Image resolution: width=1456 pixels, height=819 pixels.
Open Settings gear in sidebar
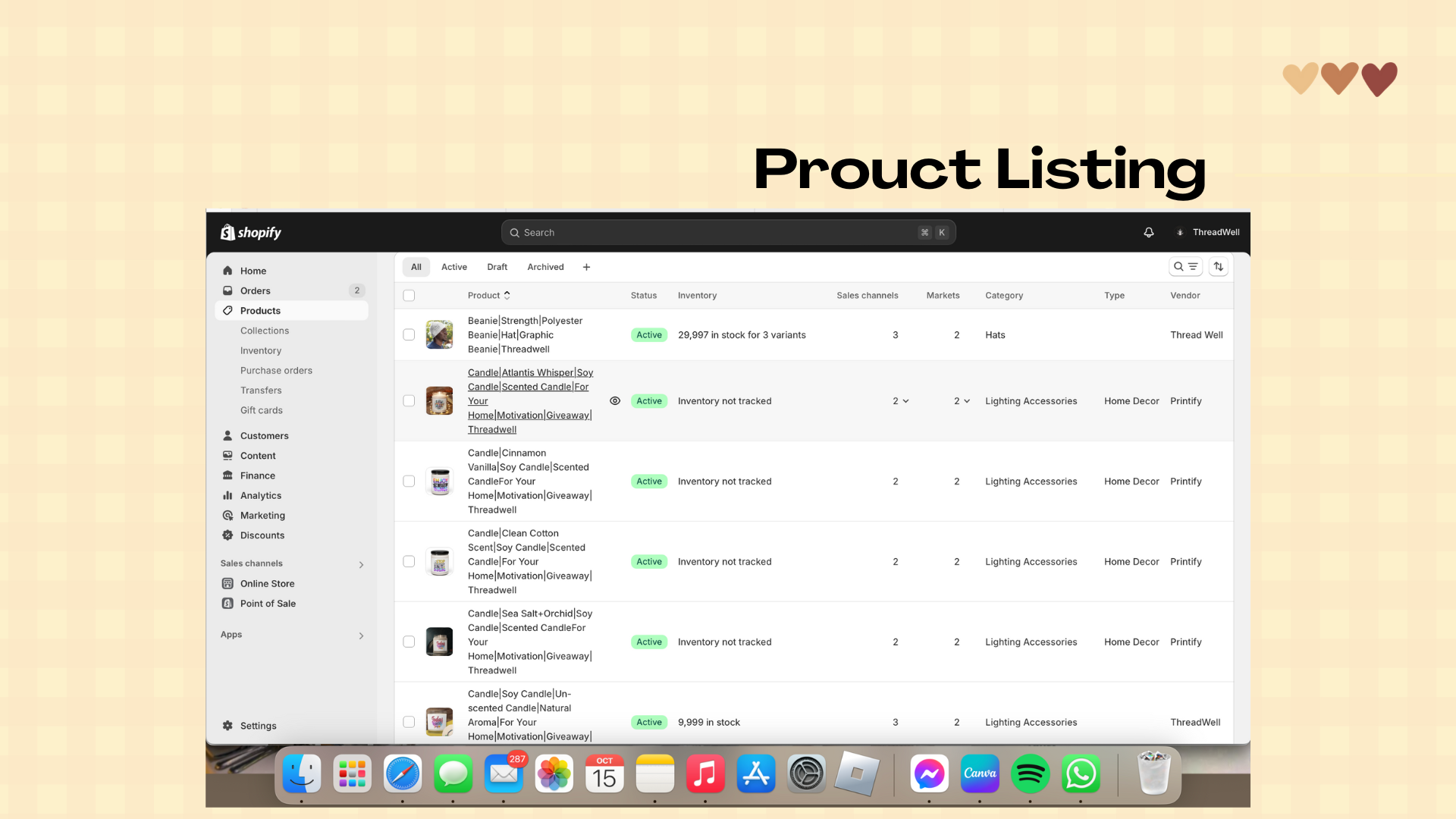(x=227, y=726)
